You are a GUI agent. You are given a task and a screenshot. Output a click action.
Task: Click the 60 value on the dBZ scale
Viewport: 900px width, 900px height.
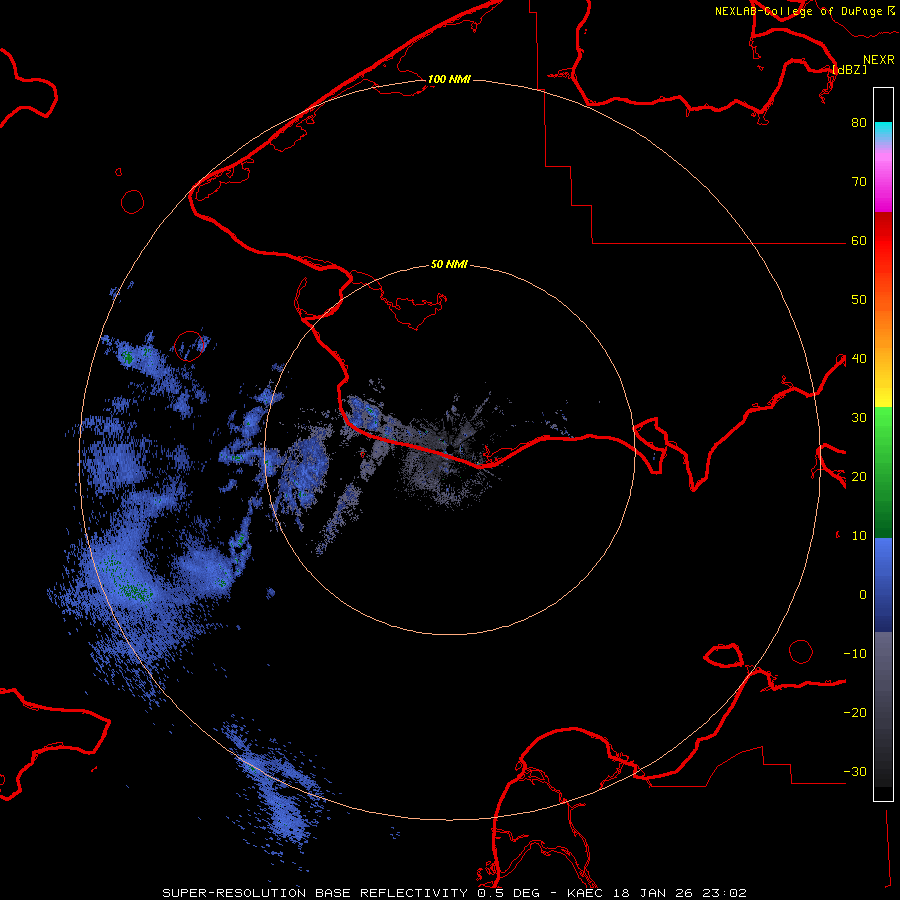[859, 241]
